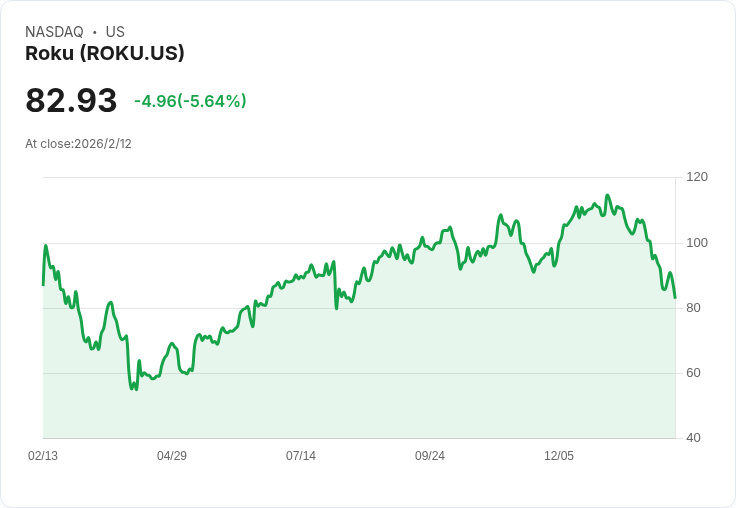This screenshot has width=736, height=508.
Task: Click the 40 y-axis price label
Action: tap(693, 438)
